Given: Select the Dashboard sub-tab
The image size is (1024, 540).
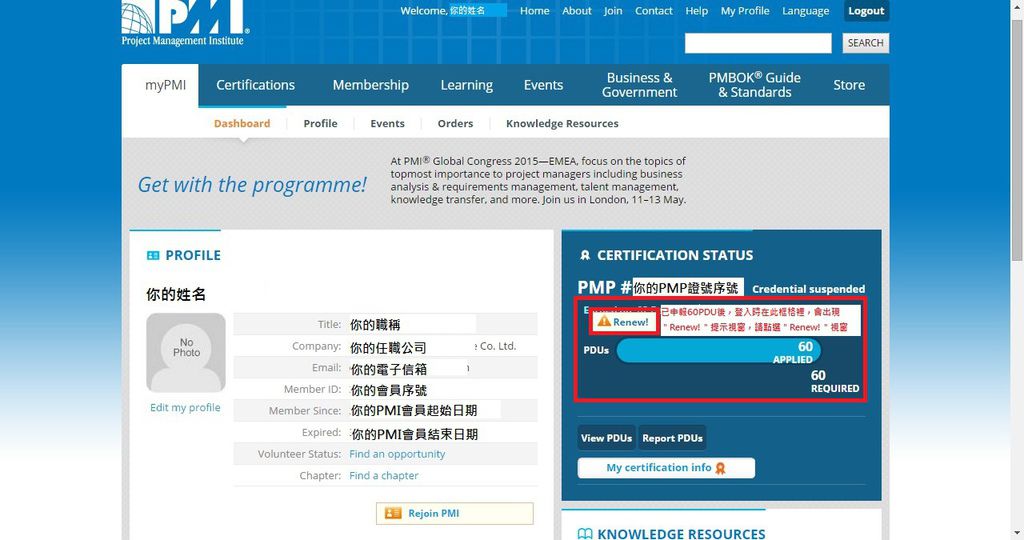Looking at the screenshot, I should pos(242,123).
